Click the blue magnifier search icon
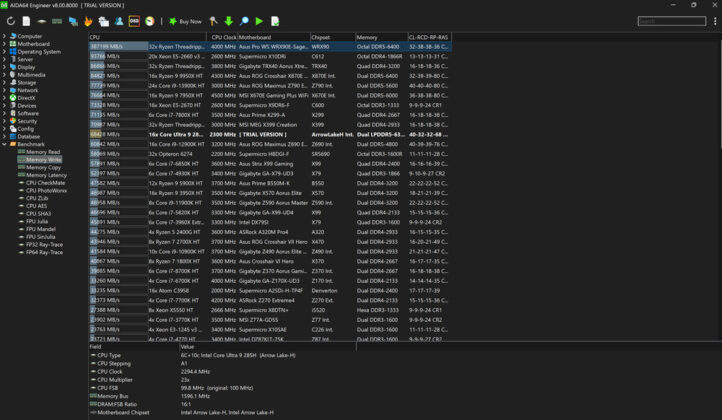This screenshot has width=722, height=420. coord(244,21)
